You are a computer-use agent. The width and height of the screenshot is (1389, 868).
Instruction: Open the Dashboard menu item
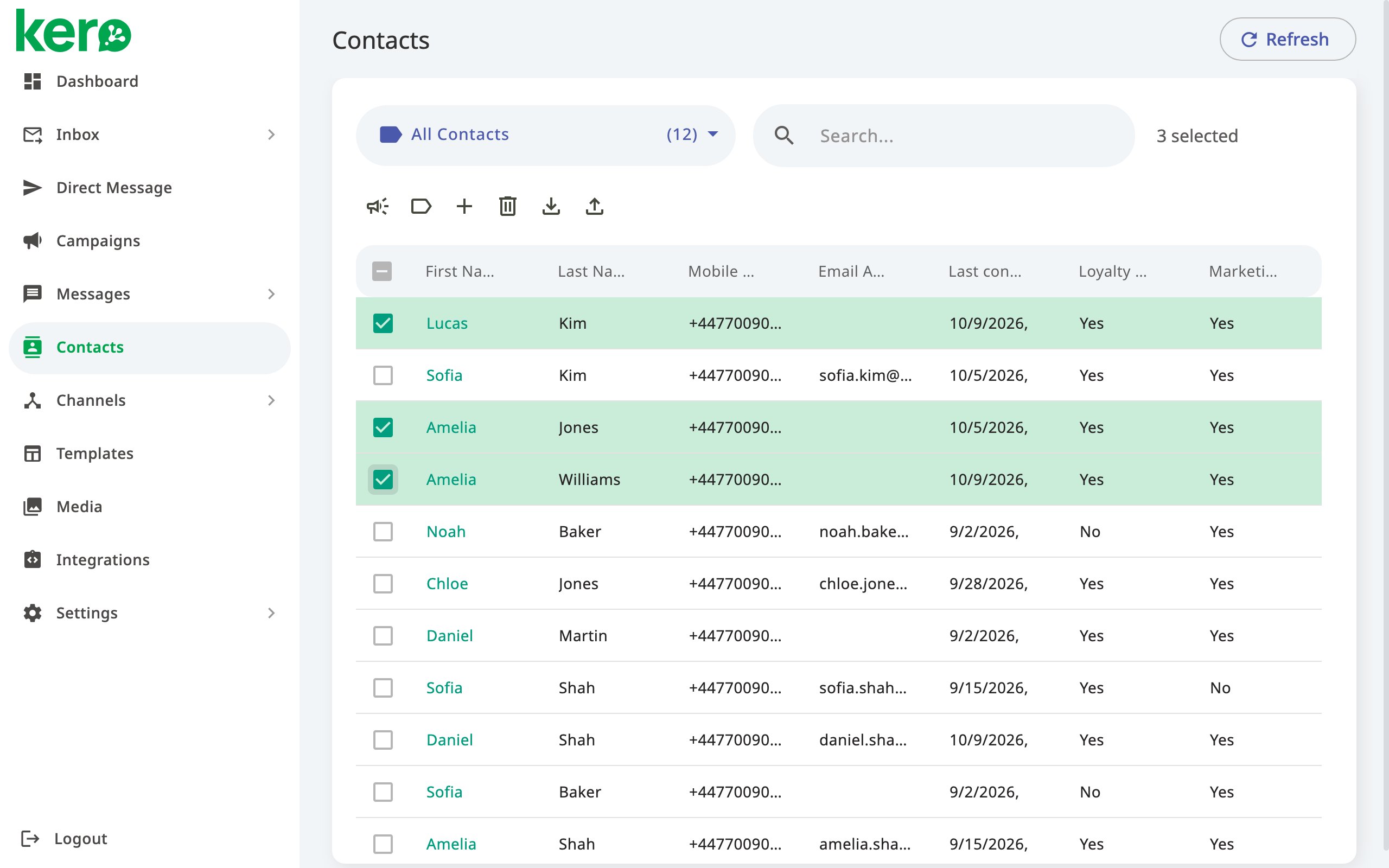pos(149,81)
